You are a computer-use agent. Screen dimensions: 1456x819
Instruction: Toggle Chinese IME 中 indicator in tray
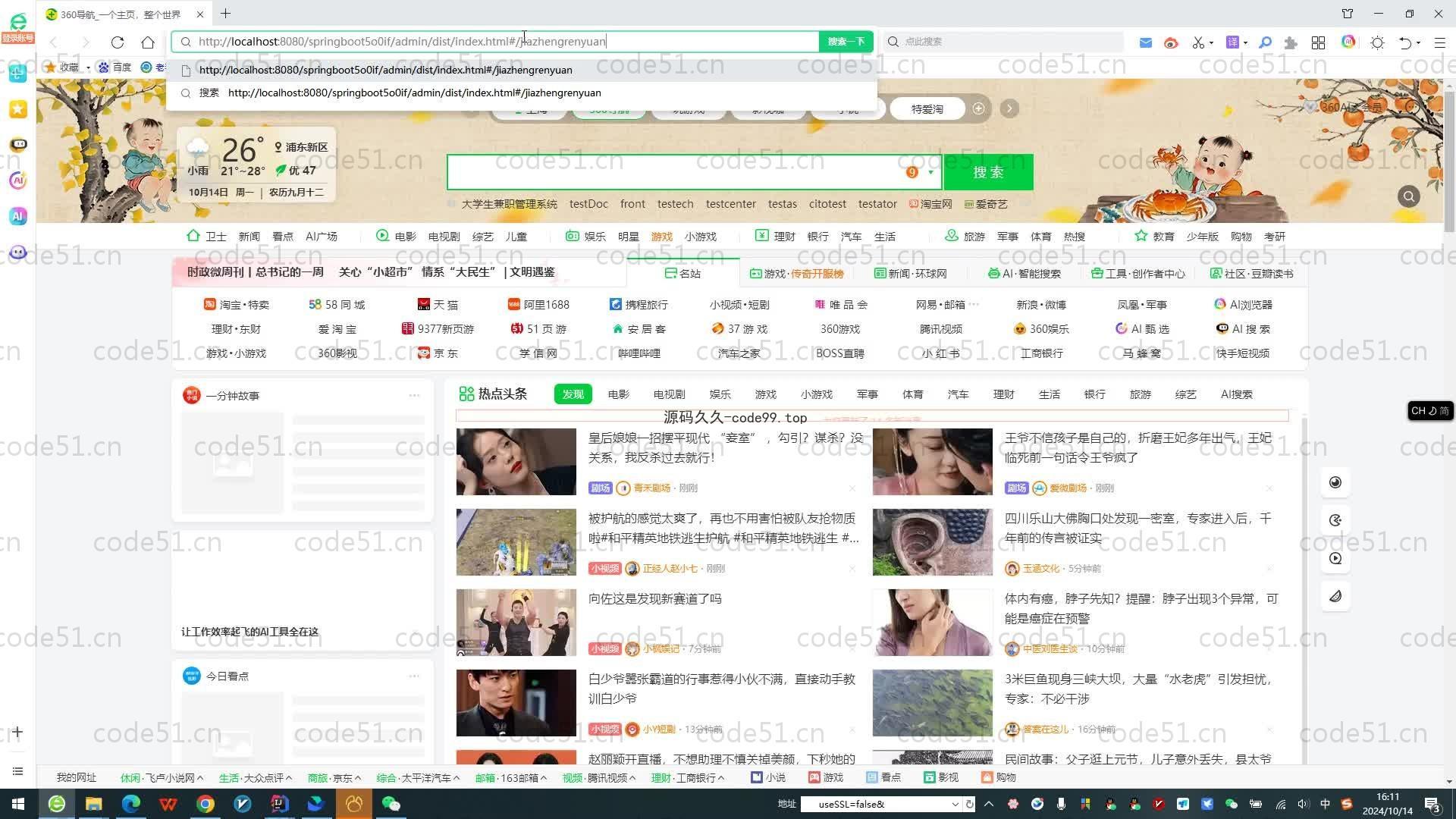1325,804
